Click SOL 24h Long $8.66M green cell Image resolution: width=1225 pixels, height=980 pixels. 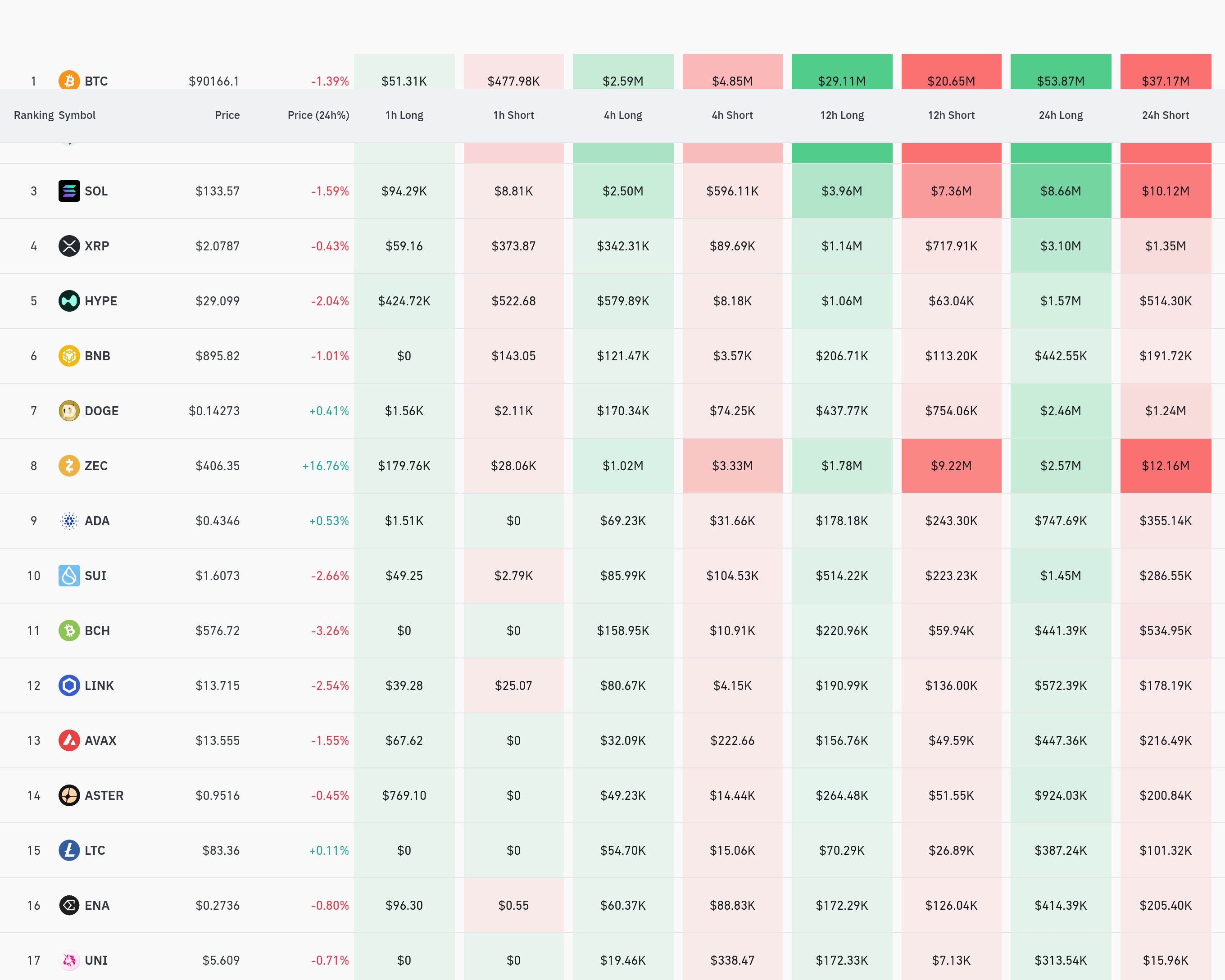(x=1060, y=191)
